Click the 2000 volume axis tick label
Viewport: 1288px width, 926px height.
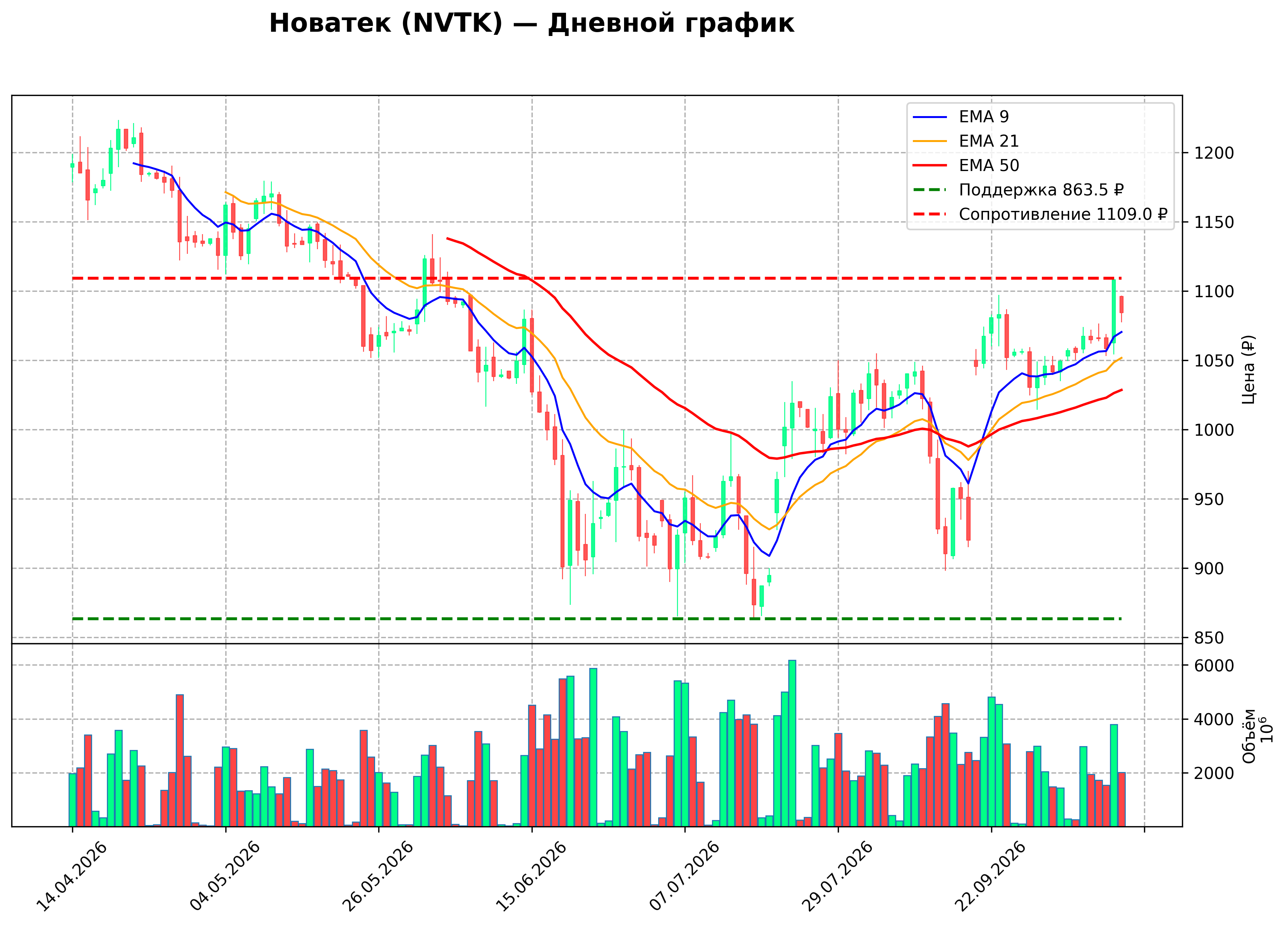click(x=1214, y=773)
